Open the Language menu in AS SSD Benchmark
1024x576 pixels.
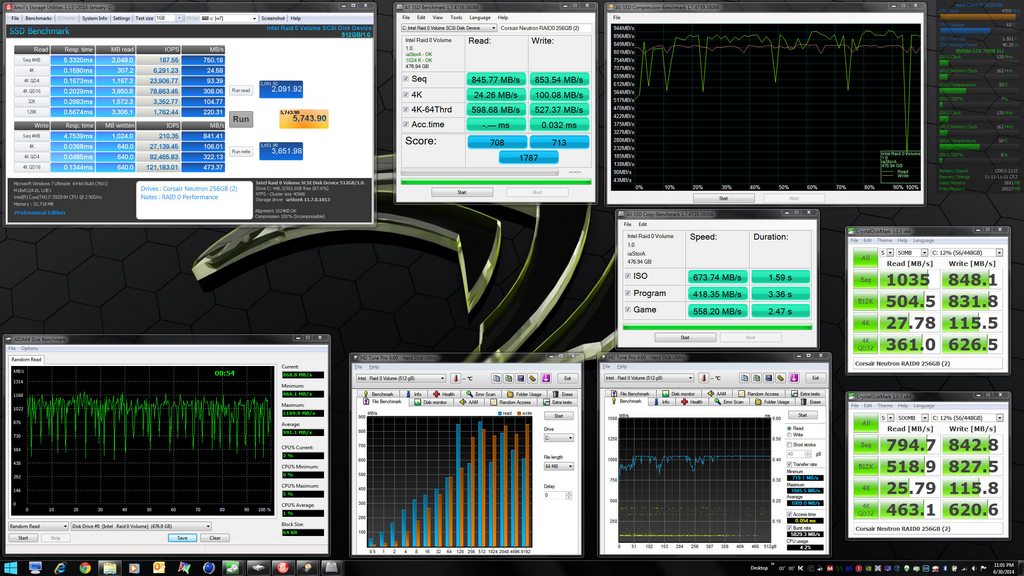[x=480, y=18]
